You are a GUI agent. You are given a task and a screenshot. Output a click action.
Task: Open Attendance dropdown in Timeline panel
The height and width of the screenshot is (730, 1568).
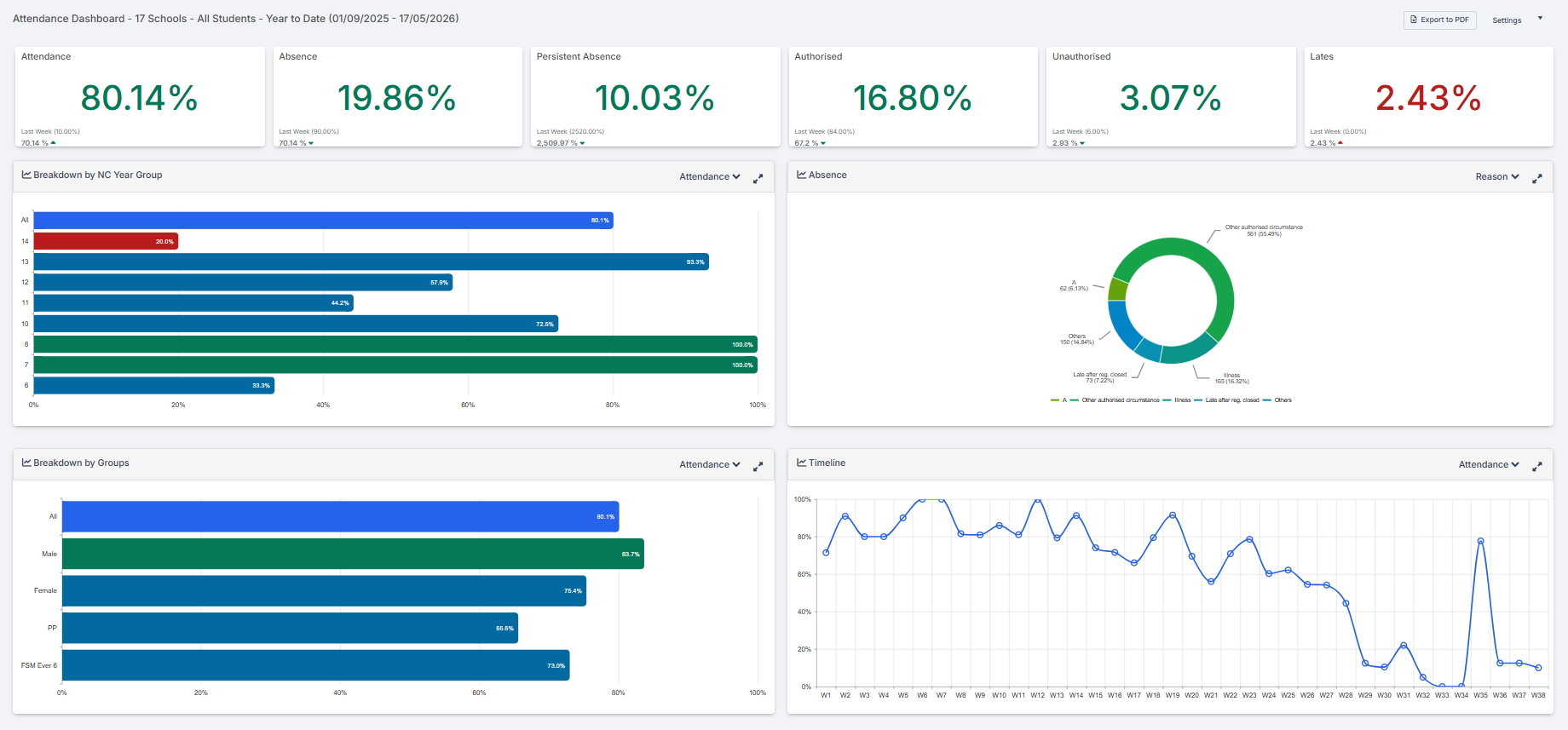(1489, 464)
